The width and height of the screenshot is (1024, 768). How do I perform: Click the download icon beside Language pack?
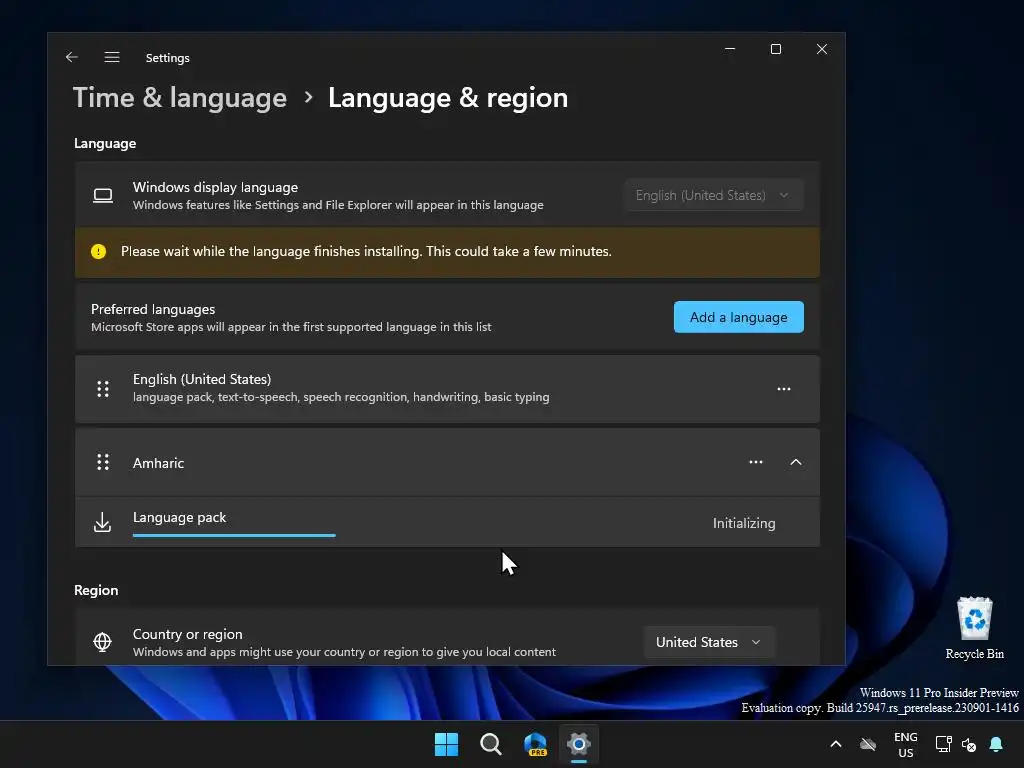[103, 522]
